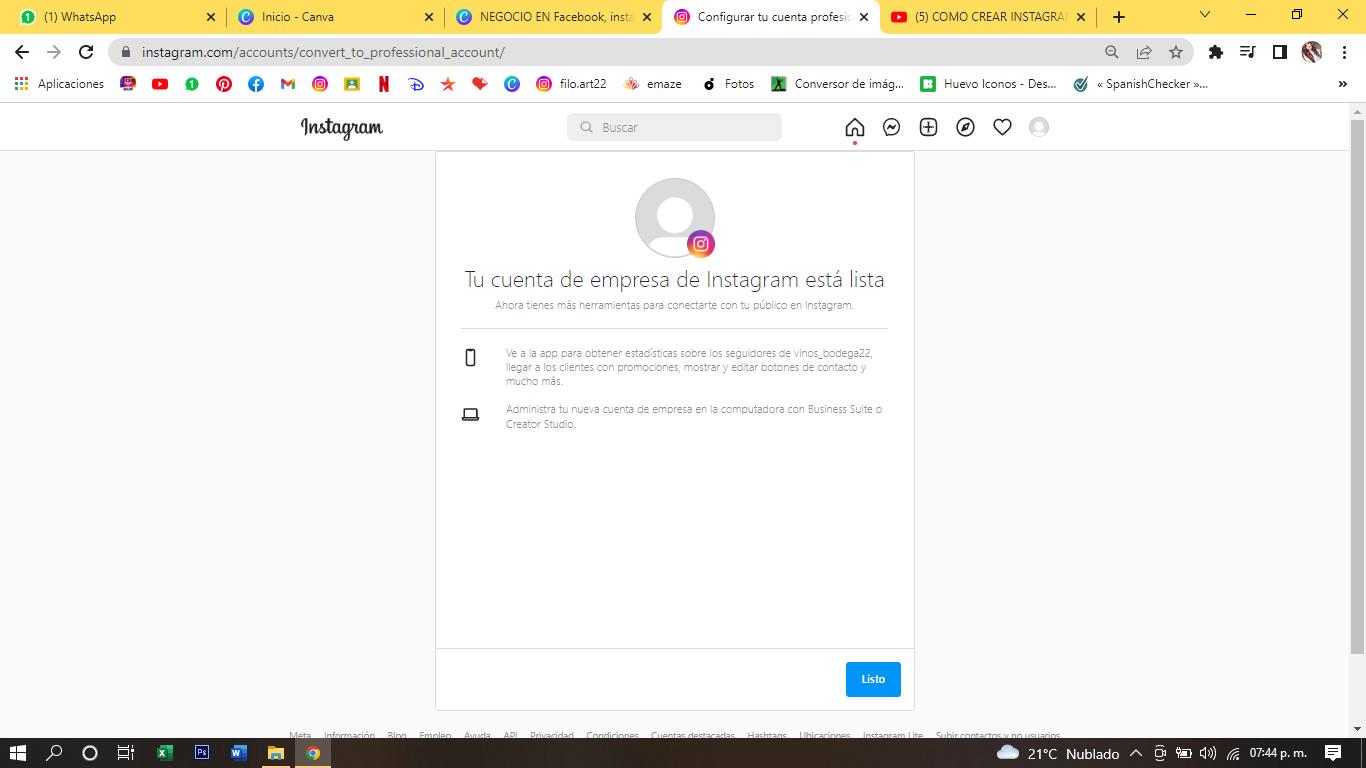Image resolution: width=1366 pixels, height=768 pixels.
Task: Open the Conversor de imág... bookmark
Action: [x=837, y=84]
